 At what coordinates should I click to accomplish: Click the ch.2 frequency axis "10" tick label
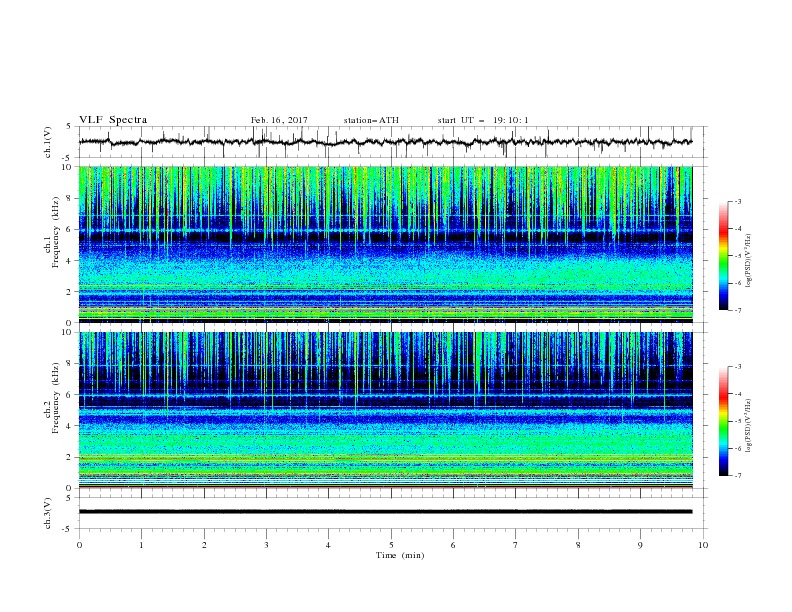[68, 332]
